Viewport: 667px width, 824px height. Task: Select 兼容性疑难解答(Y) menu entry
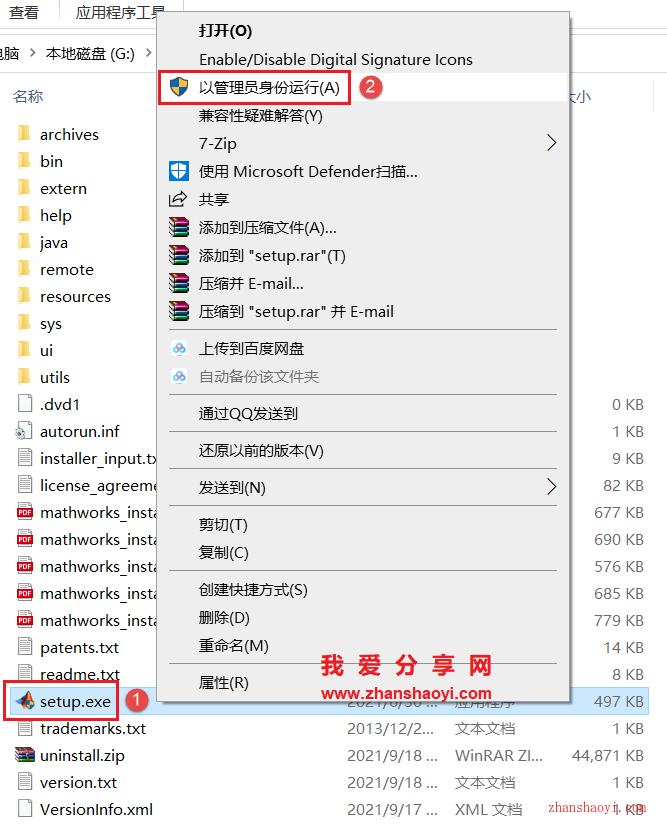(x=260, y=116)
